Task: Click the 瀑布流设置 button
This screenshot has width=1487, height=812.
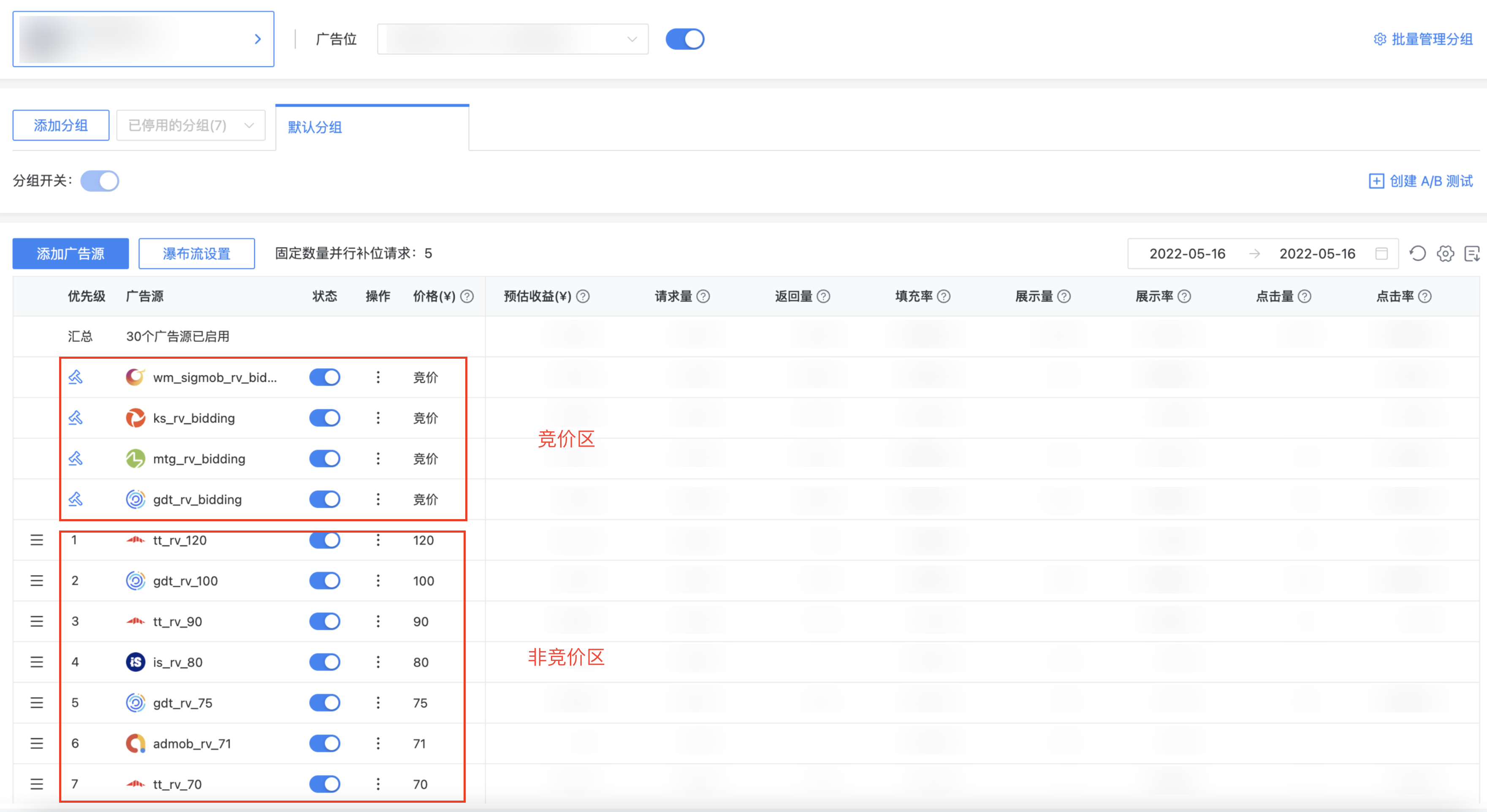Action: pyautogui.click(x=196, y=253)
